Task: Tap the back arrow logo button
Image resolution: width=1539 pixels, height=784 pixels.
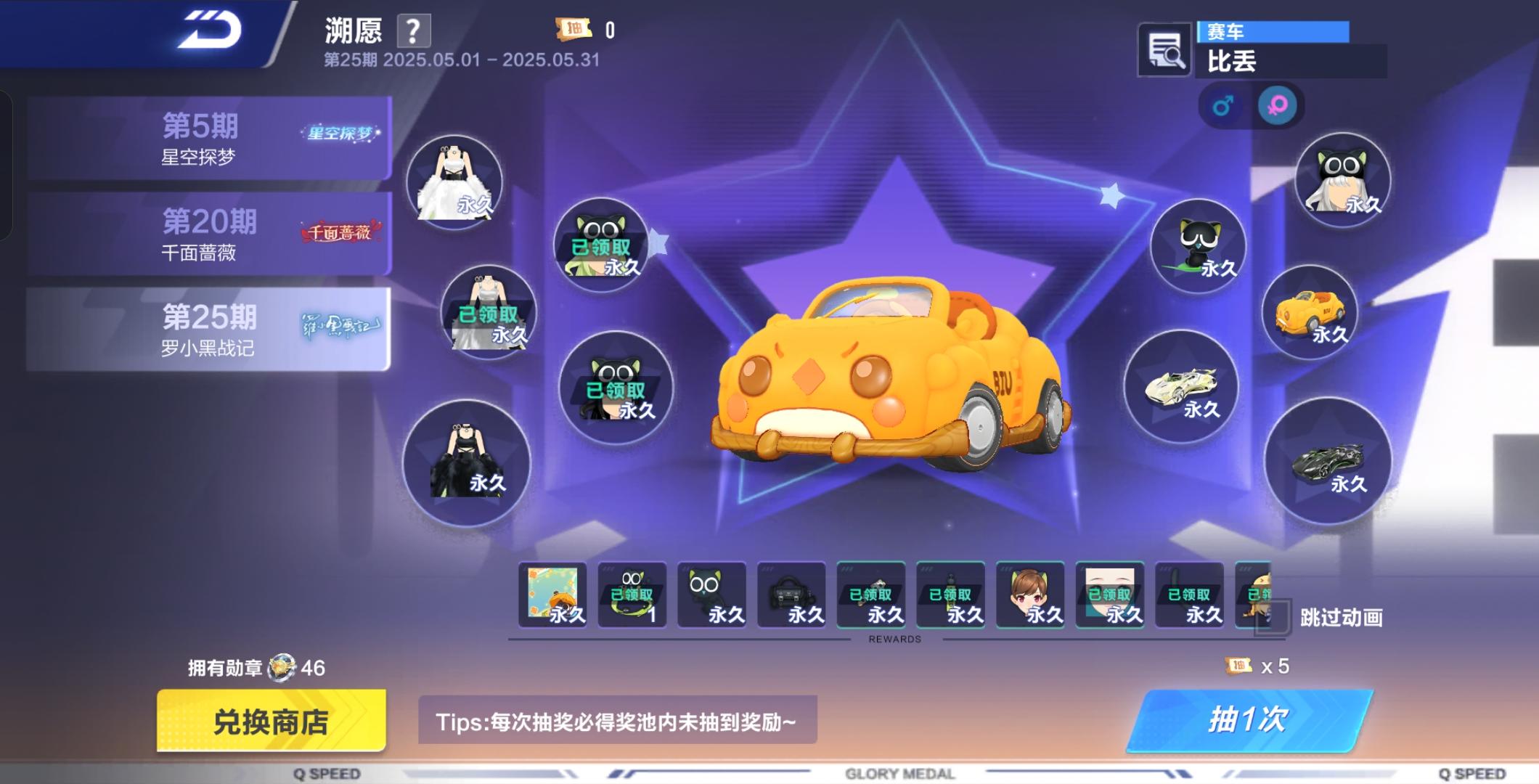Action: pos(210,30)
